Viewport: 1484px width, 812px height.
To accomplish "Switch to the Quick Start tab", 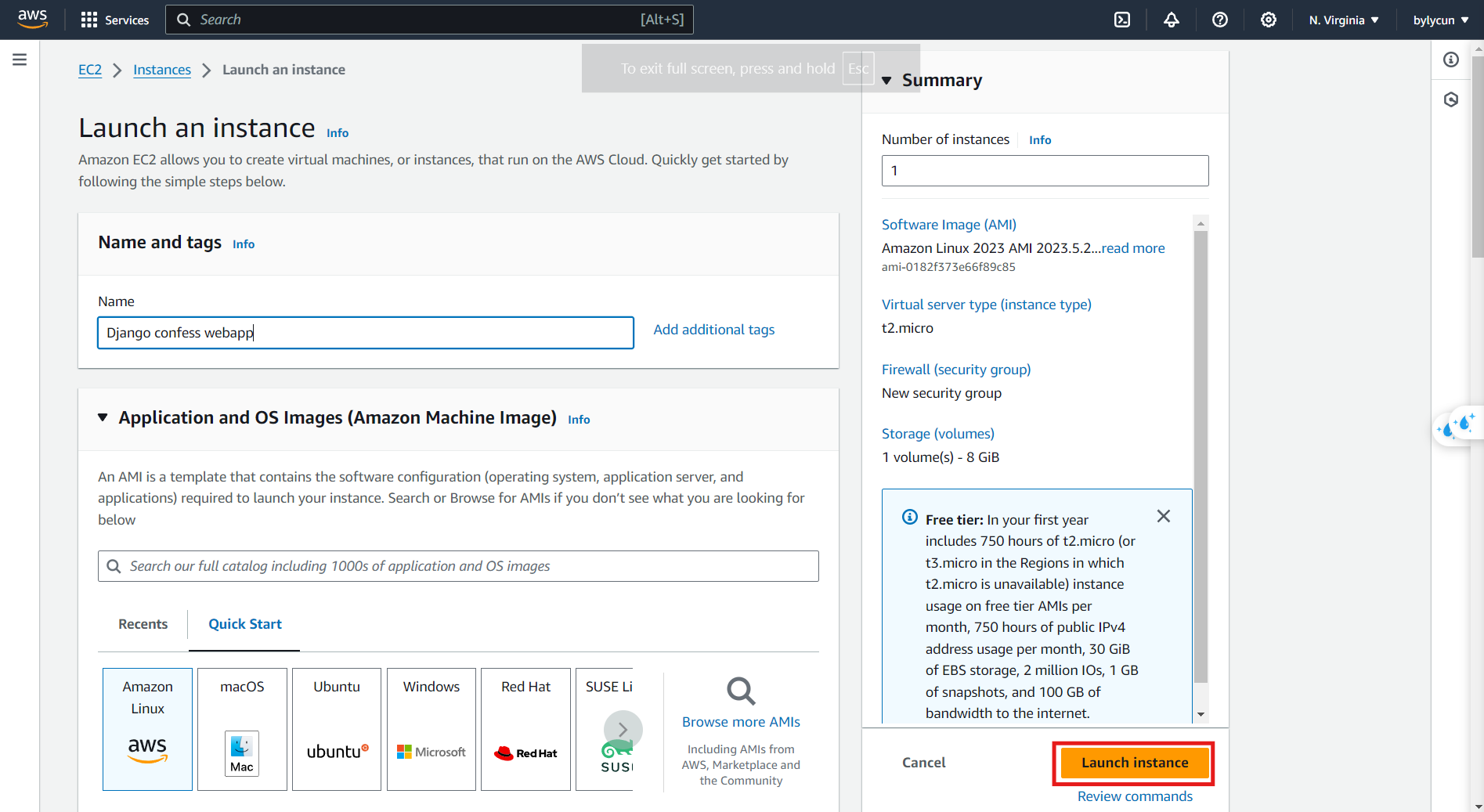I will [244, 624].
